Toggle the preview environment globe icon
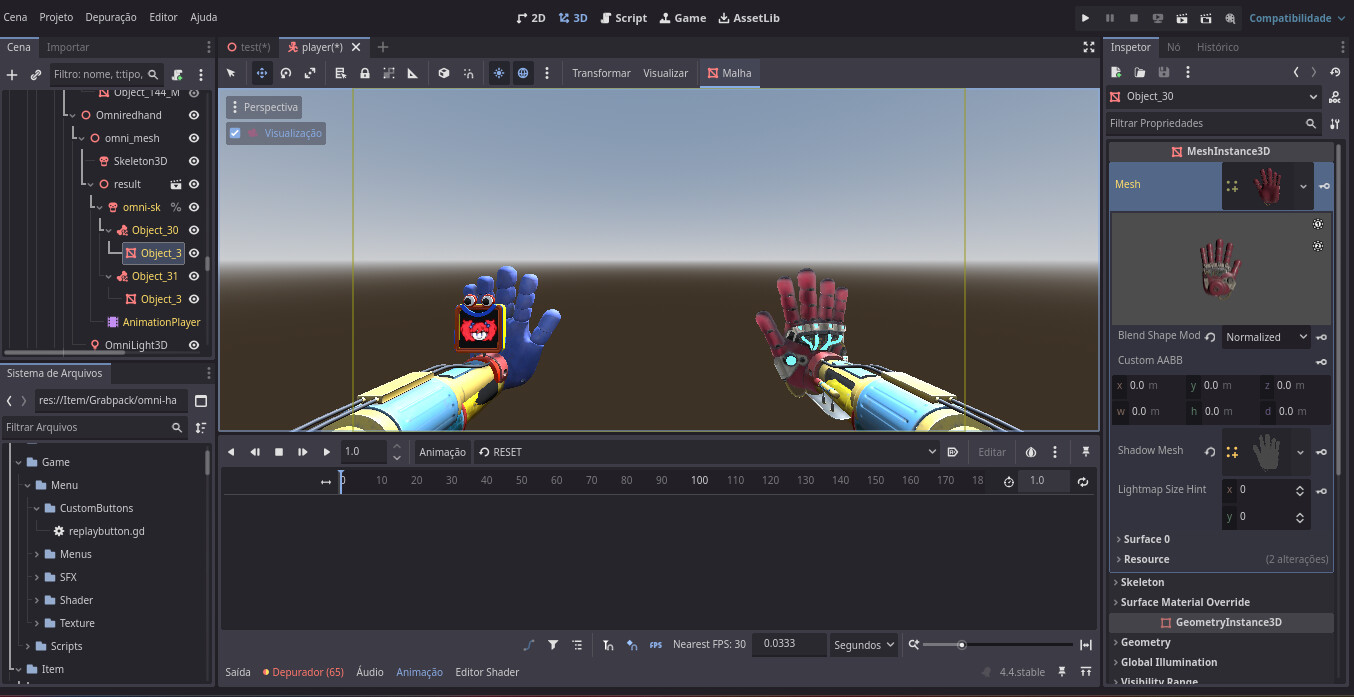Viewport: 1354px width, 697px height. pos(523,73)
